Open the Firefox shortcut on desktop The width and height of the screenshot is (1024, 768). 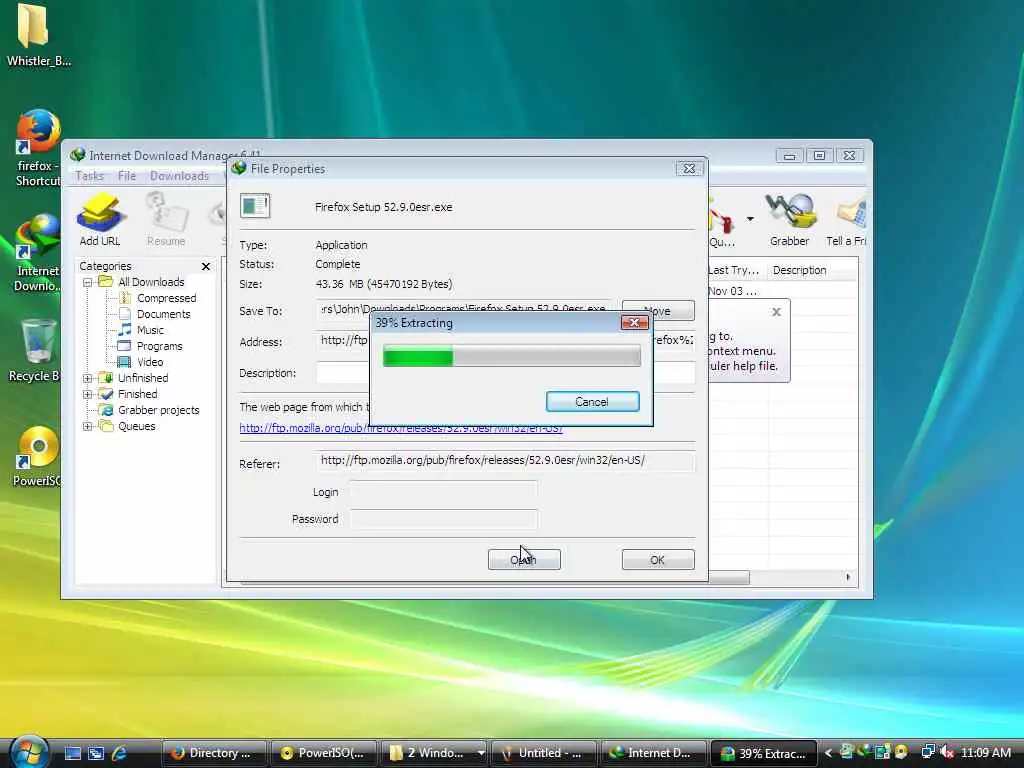point(37,149)
